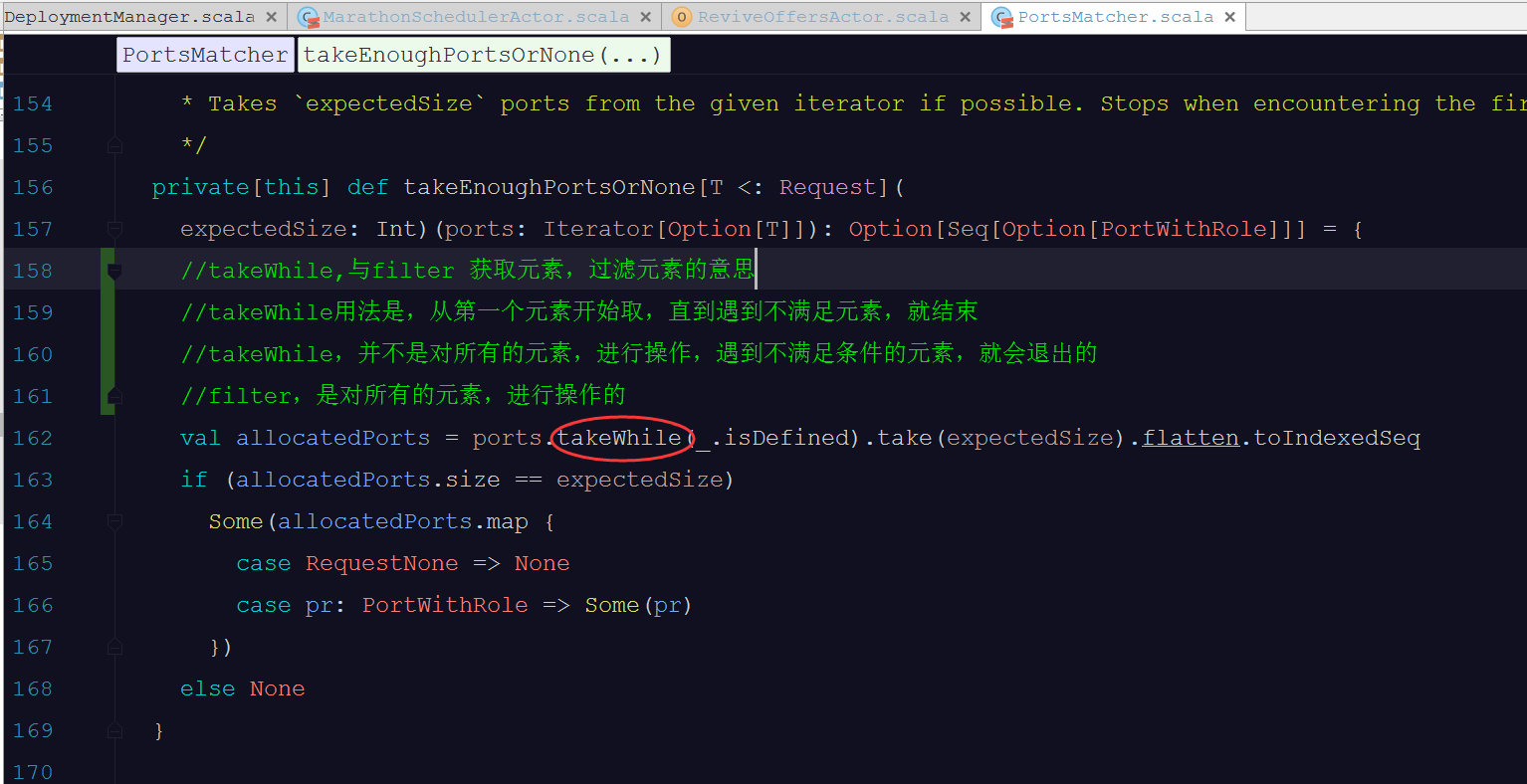Click takeEnoughPortsOrNone method name on line 156
Screen dimensions: 1527x784
pos(548,187)
